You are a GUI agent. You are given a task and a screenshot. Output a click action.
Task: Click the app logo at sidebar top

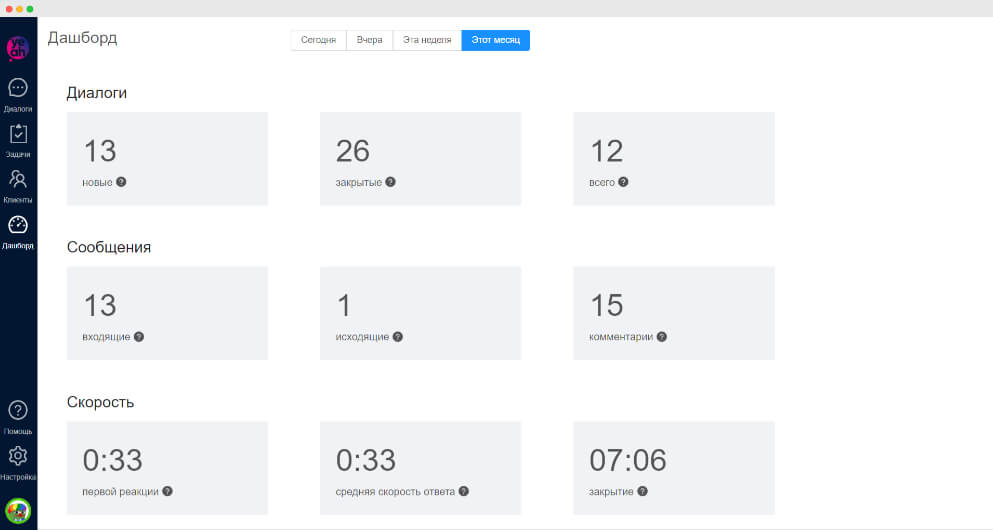(18, 47)
